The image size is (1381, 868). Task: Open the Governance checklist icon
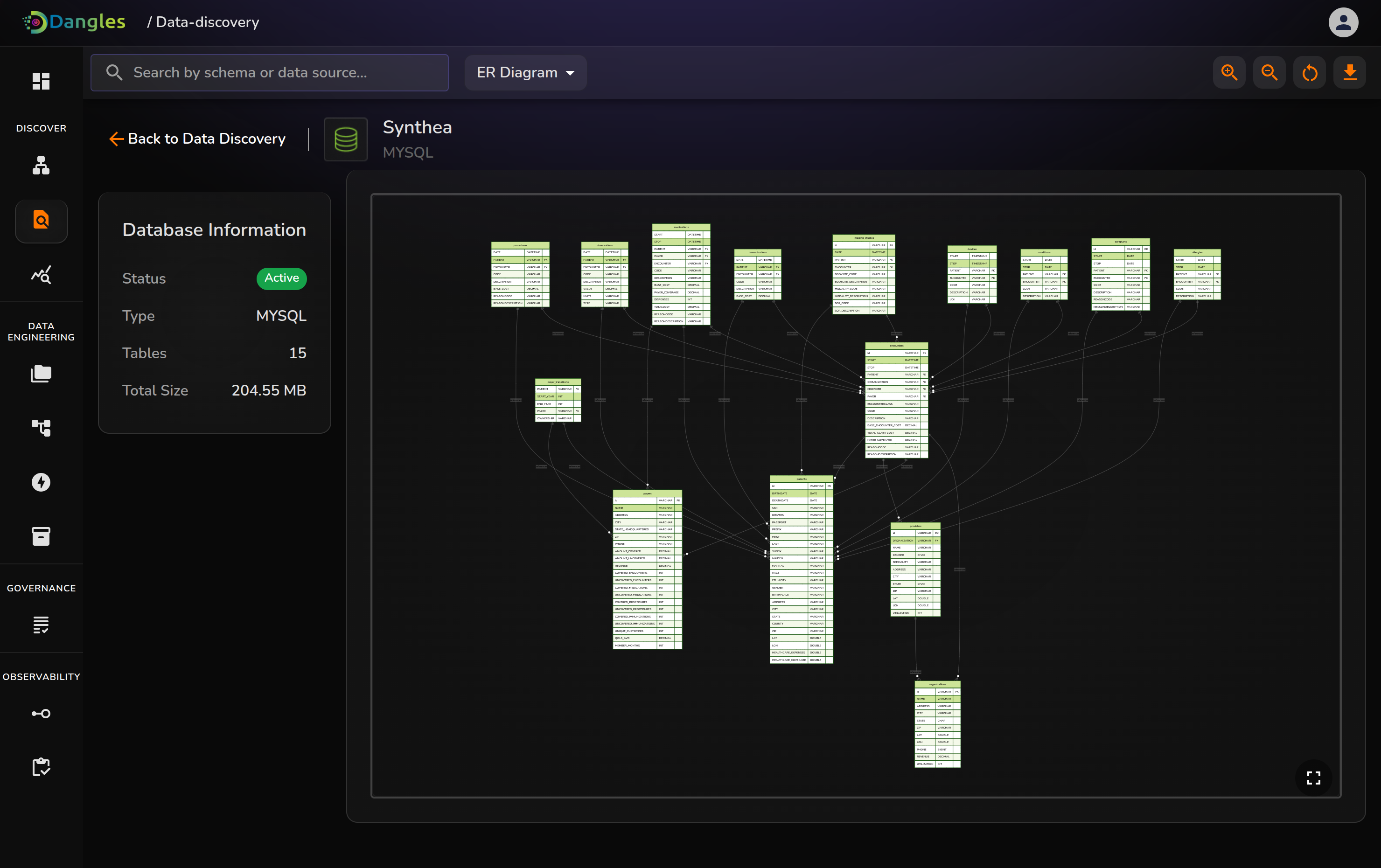pos(41,625)
